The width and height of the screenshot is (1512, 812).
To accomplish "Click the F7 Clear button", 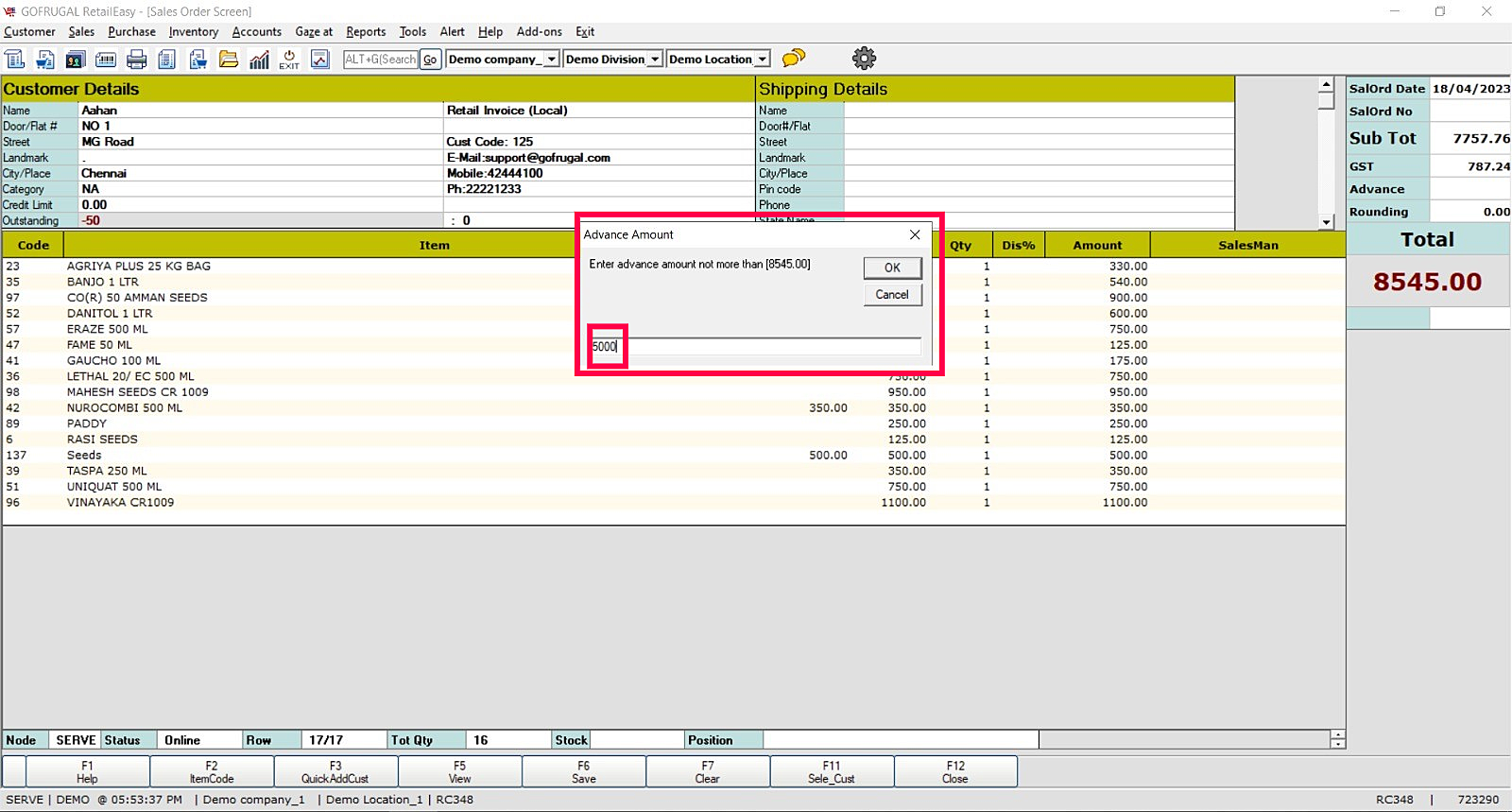I will 708,772.
